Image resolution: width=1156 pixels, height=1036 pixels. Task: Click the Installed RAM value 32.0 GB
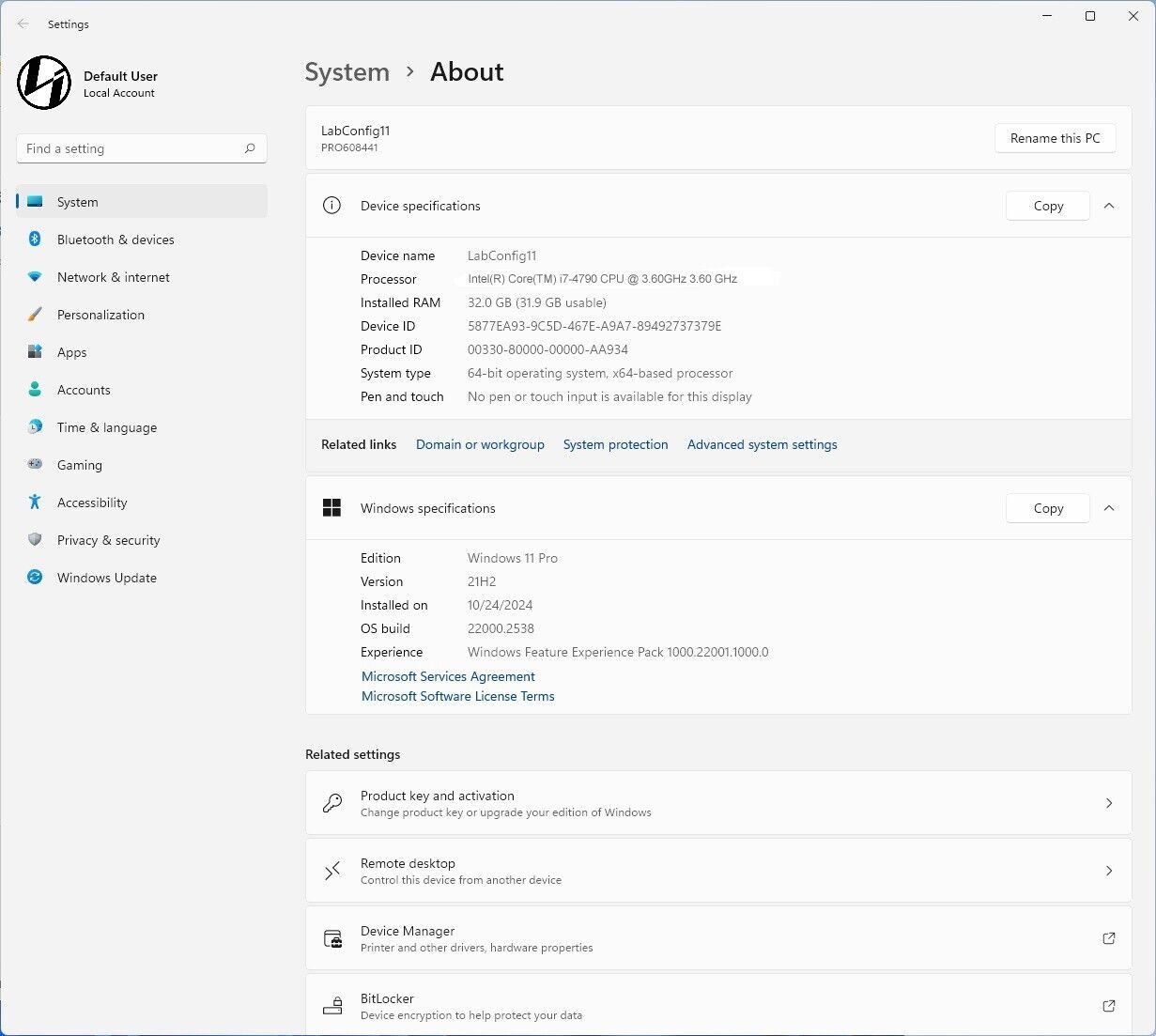537,302
